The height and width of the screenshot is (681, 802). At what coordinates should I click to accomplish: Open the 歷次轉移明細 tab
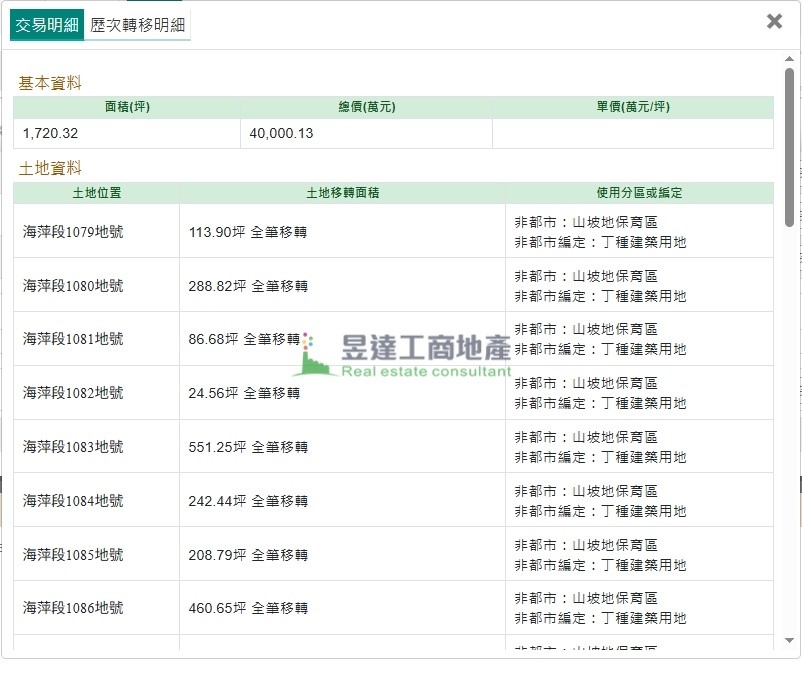click(x=137, y=25)
